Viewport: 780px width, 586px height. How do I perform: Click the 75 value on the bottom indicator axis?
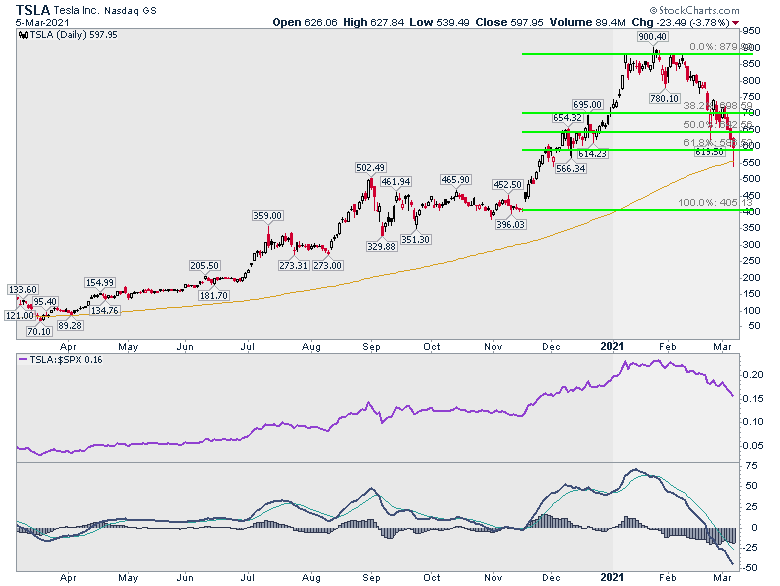pos(751,466)
